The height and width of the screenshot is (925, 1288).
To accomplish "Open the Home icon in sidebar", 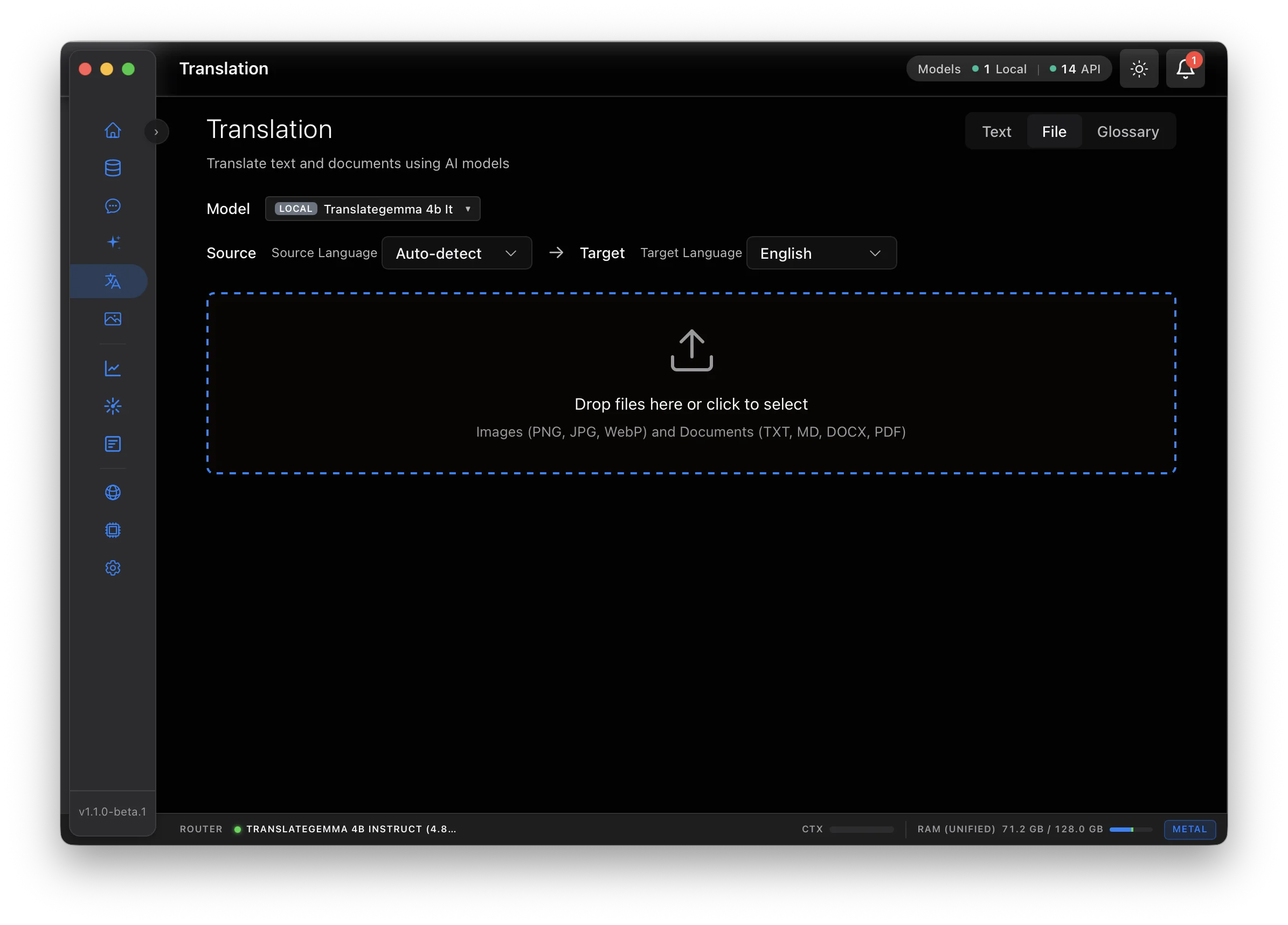I will pos(113,130).
